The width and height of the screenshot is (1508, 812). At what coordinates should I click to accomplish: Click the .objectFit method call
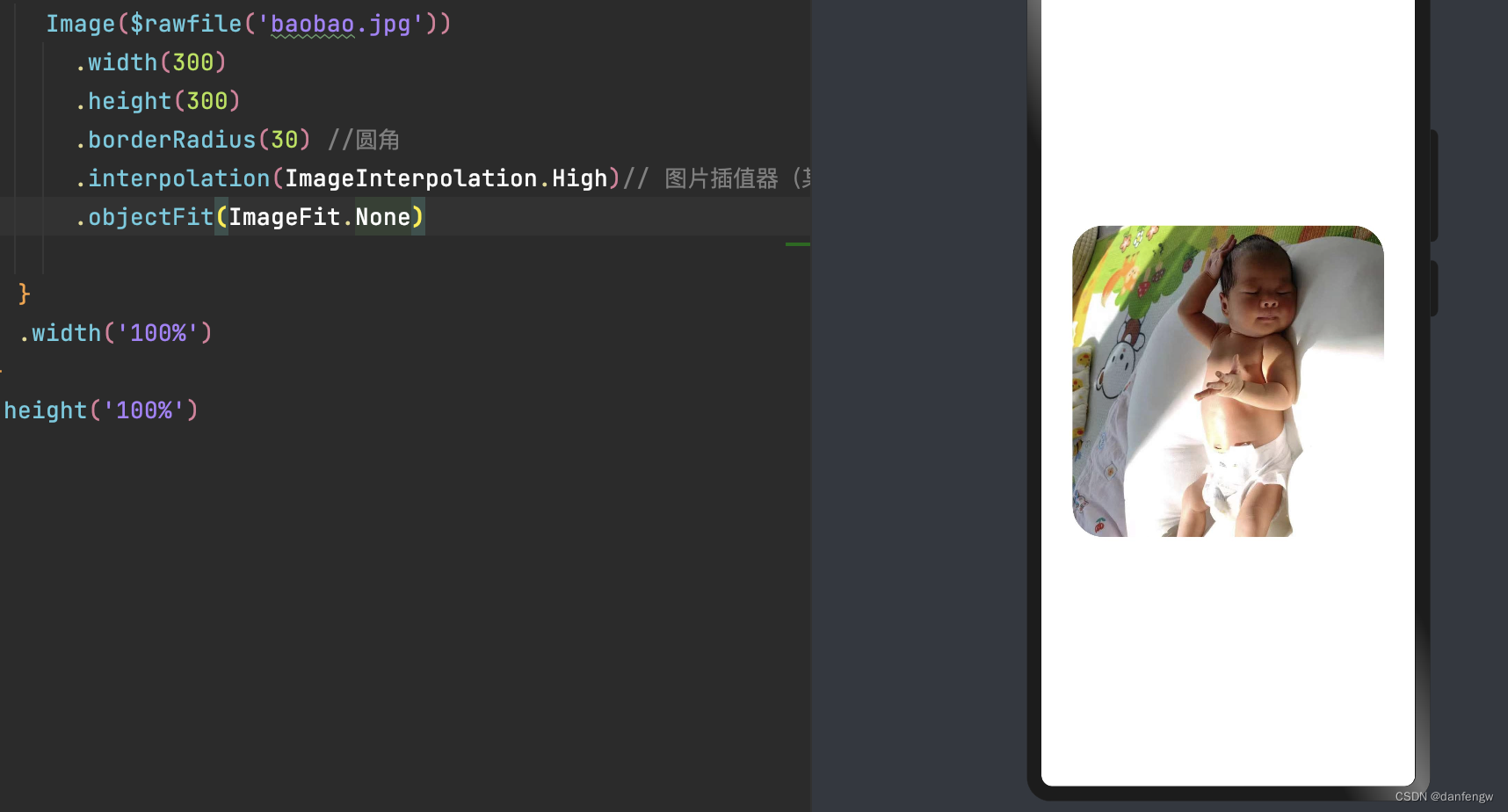146,217
